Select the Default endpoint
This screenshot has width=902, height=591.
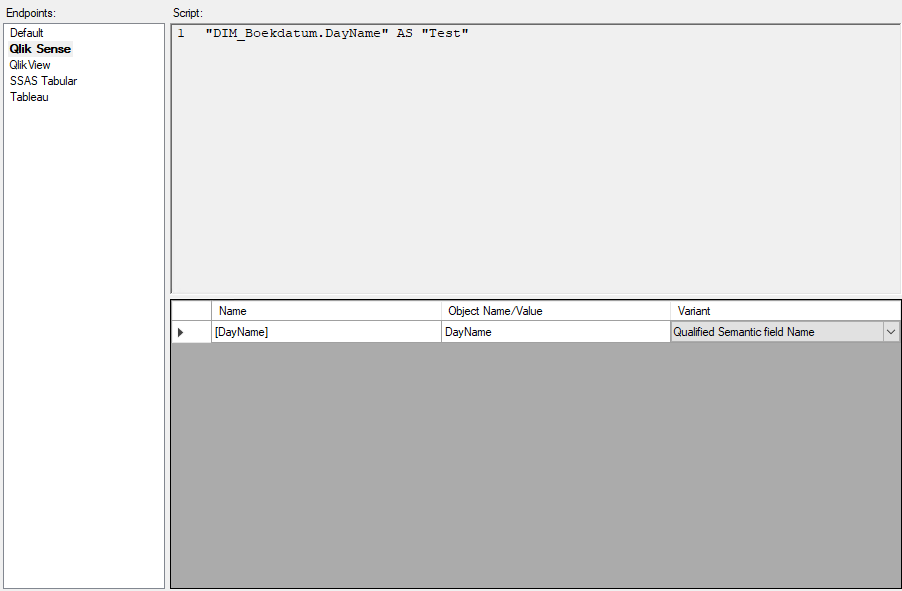coord(26,33)
